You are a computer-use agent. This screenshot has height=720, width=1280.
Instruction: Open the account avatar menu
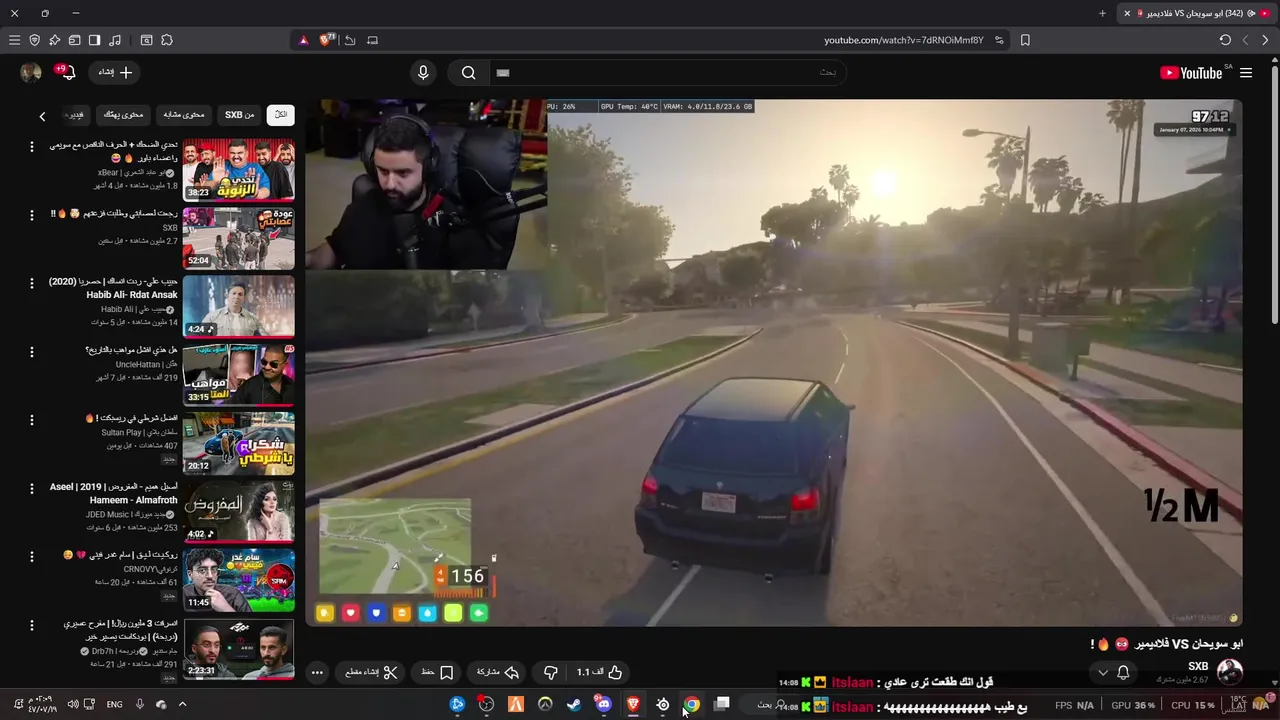31,72
